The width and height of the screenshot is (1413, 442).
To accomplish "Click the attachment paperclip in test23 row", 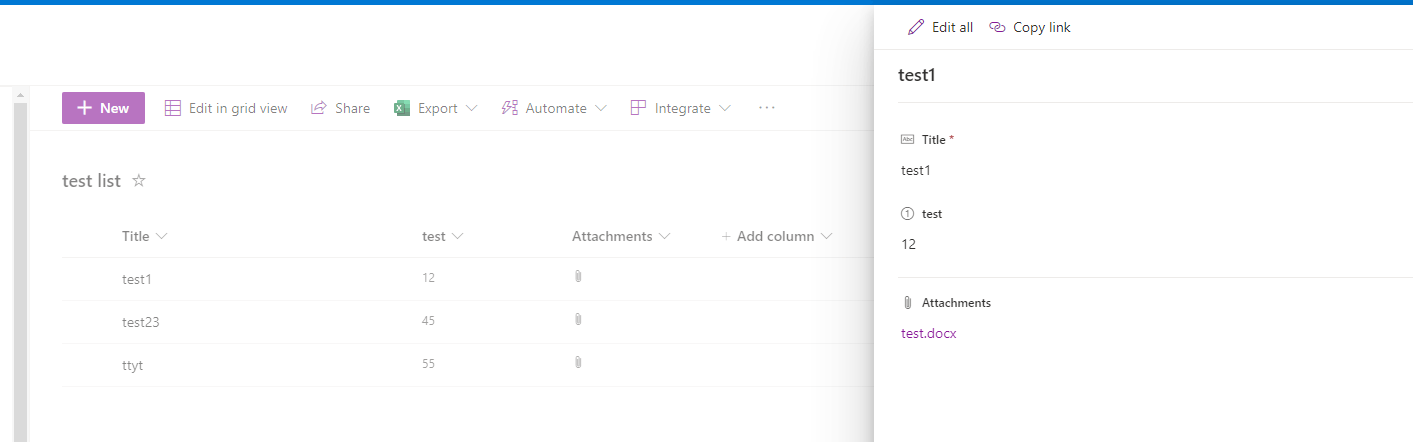I will [x=578, y=320].
